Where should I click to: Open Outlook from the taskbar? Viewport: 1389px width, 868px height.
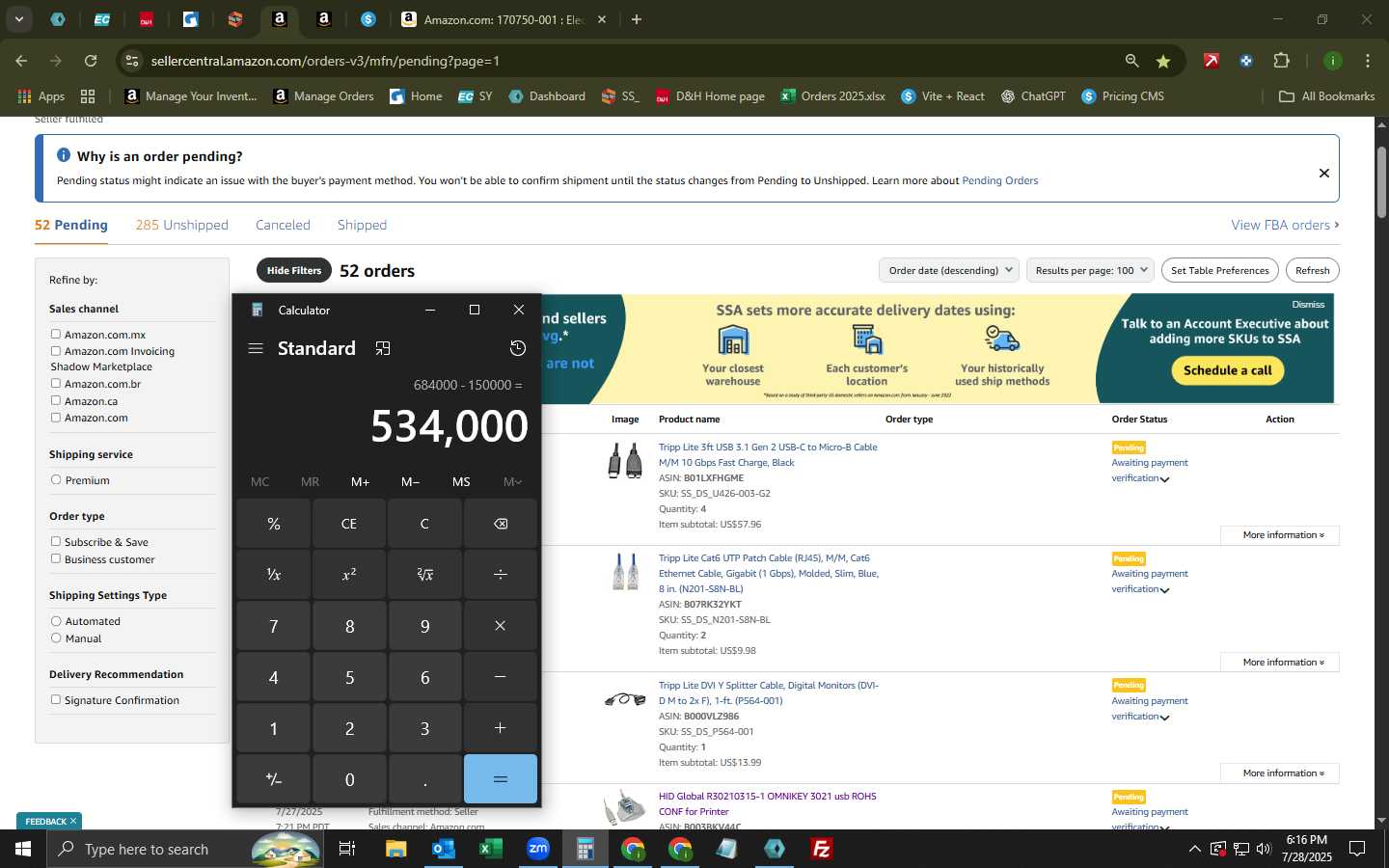tap(444, 849)
